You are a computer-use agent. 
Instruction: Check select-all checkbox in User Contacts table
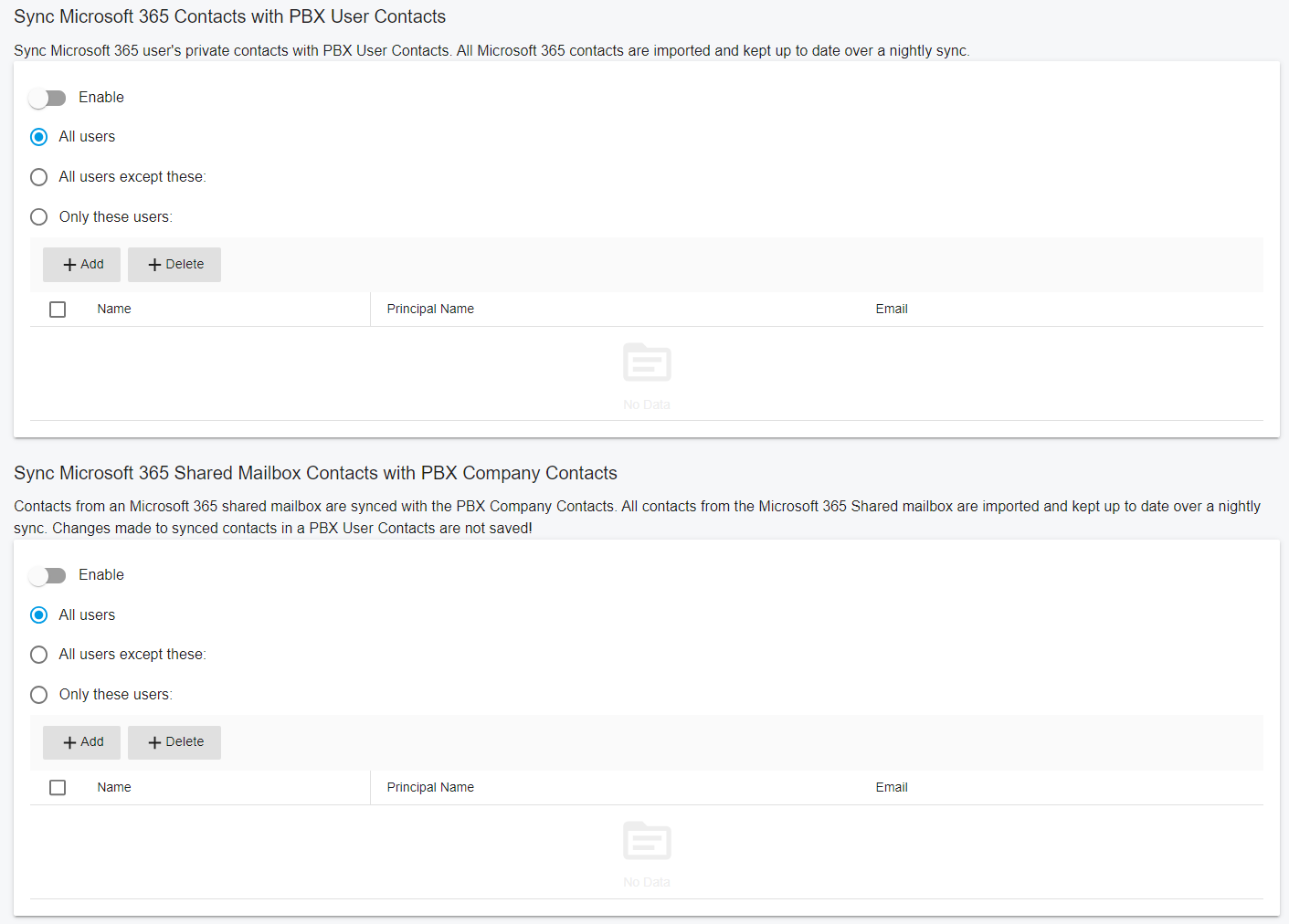pos(58,310)
